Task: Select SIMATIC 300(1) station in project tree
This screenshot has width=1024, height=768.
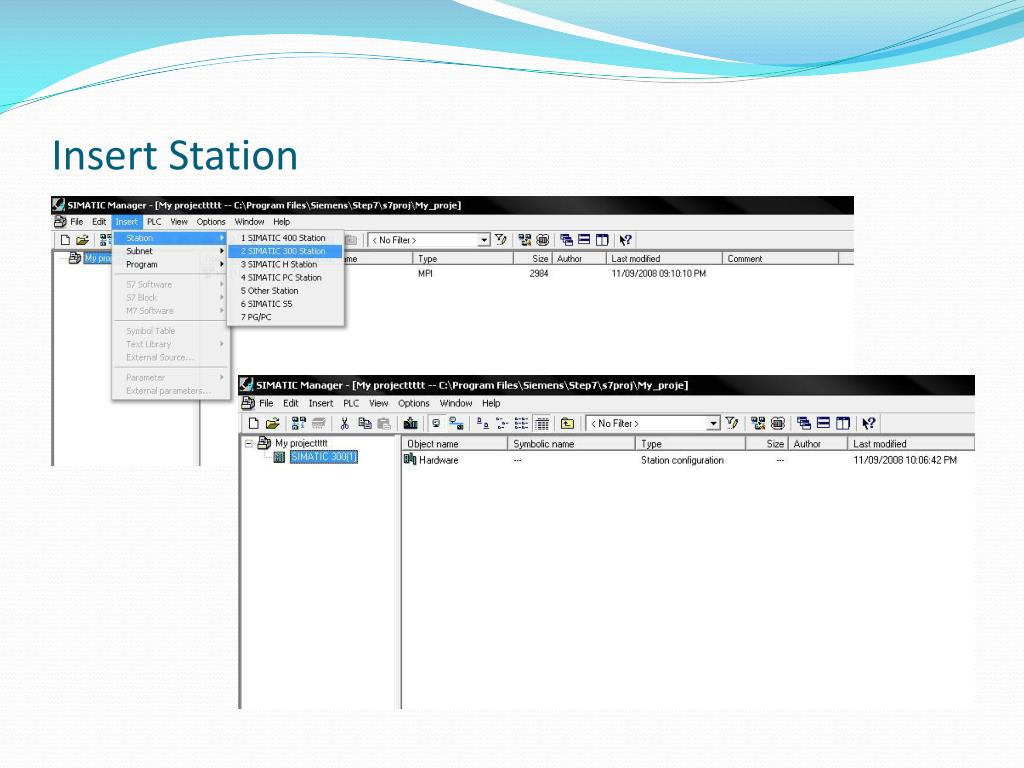Action: pyautogui.click(x=324, y=456)
